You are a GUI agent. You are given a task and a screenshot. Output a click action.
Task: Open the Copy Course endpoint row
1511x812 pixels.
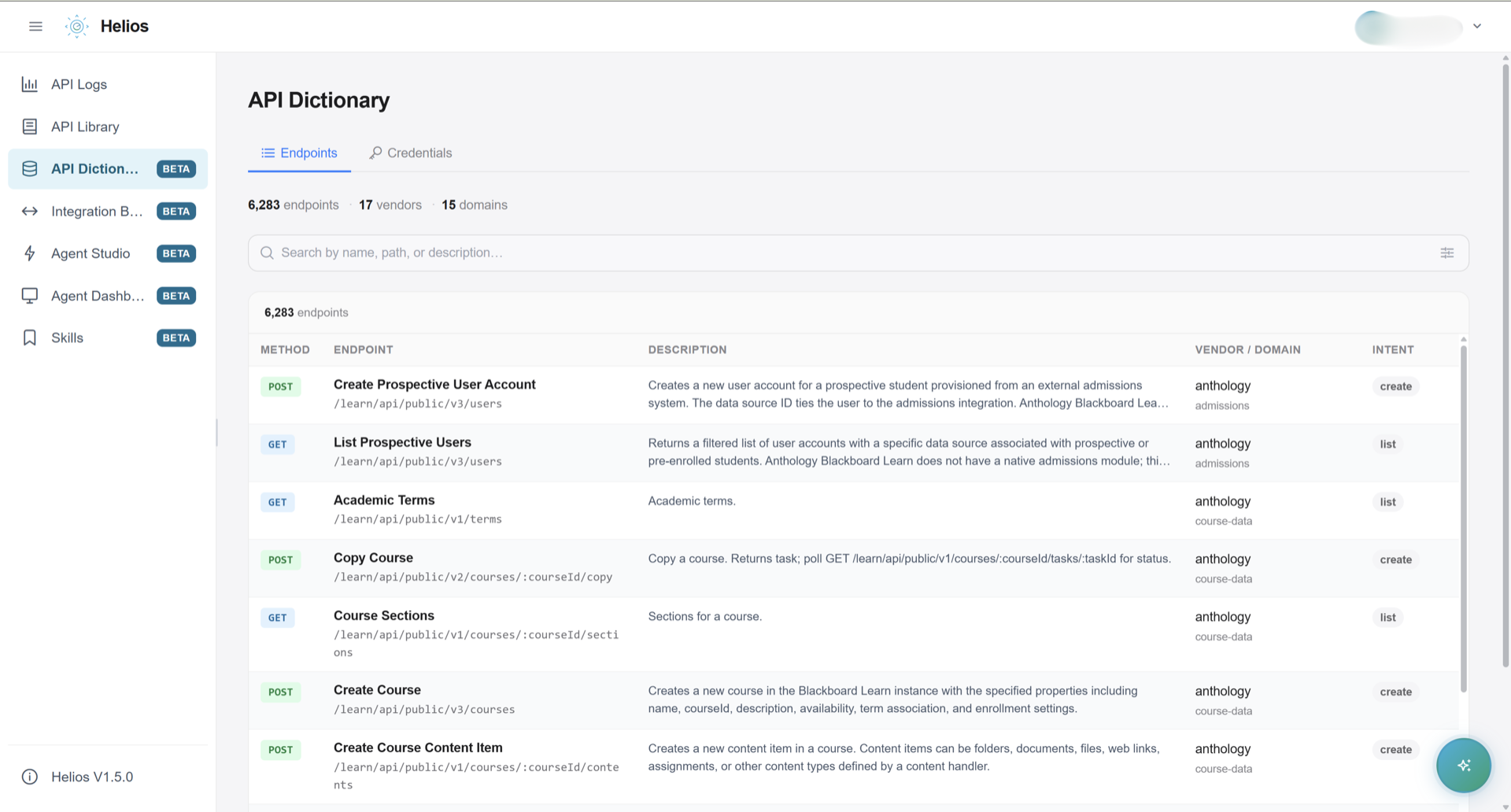(854, 568)
